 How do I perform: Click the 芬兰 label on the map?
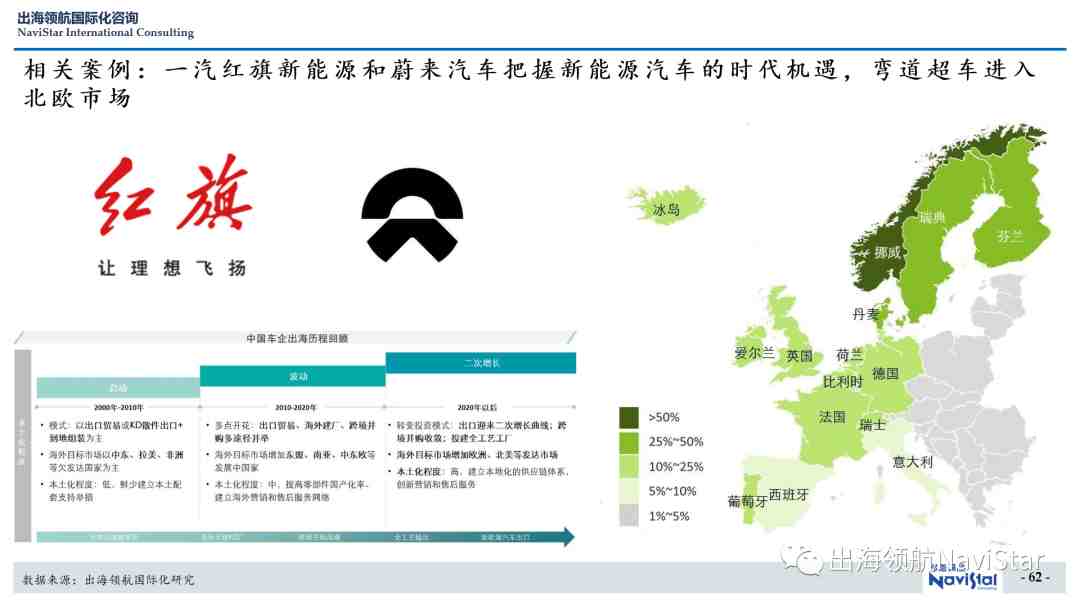pyautogui.click(x=1009, y=236)
